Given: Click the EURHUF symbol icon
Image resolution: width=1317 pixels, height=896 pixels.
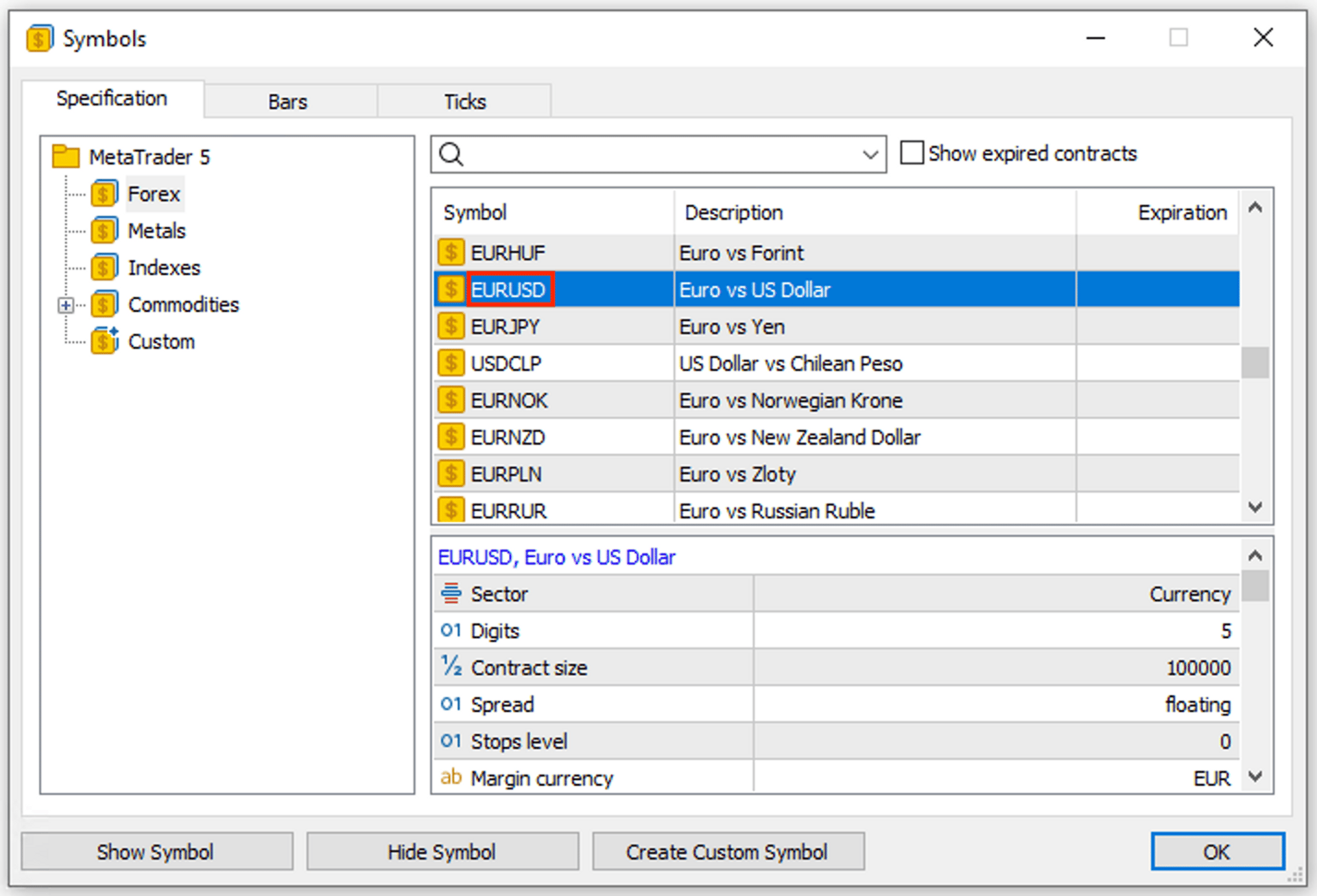Looking at the screenshot, I should pos(451,252).
